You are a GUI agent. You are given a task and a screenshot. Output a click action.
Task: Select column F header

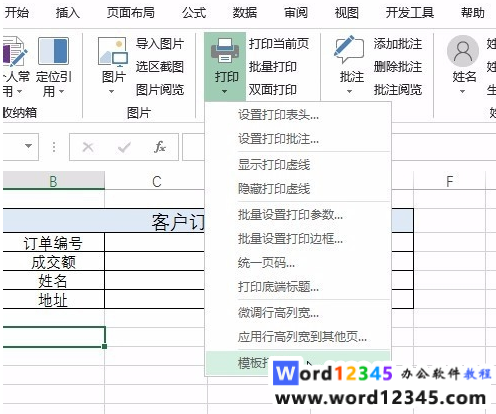(x=449, y=182)
